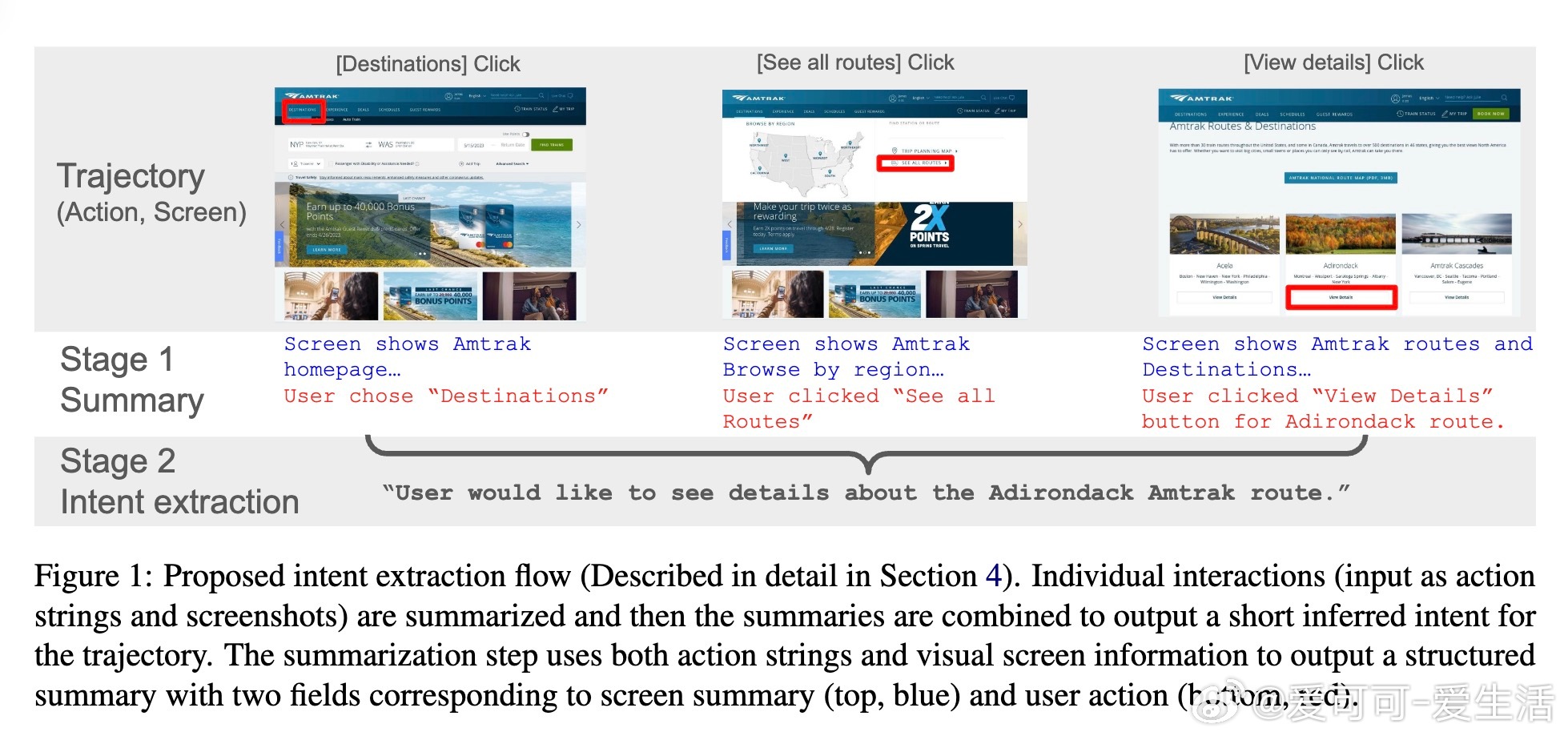Click the Amtrak logo in the [Destinations] Click screenshot
Viewport: 1568px width, 740px height.
312,96
